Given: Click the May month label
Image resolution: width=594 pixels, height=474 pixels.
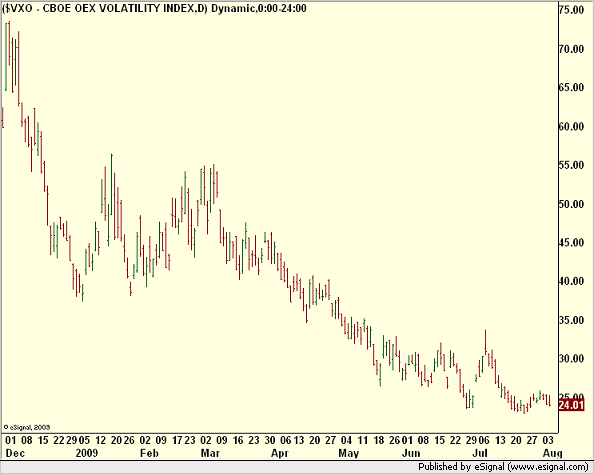Looking at the screenshot, I should [349, 453].
